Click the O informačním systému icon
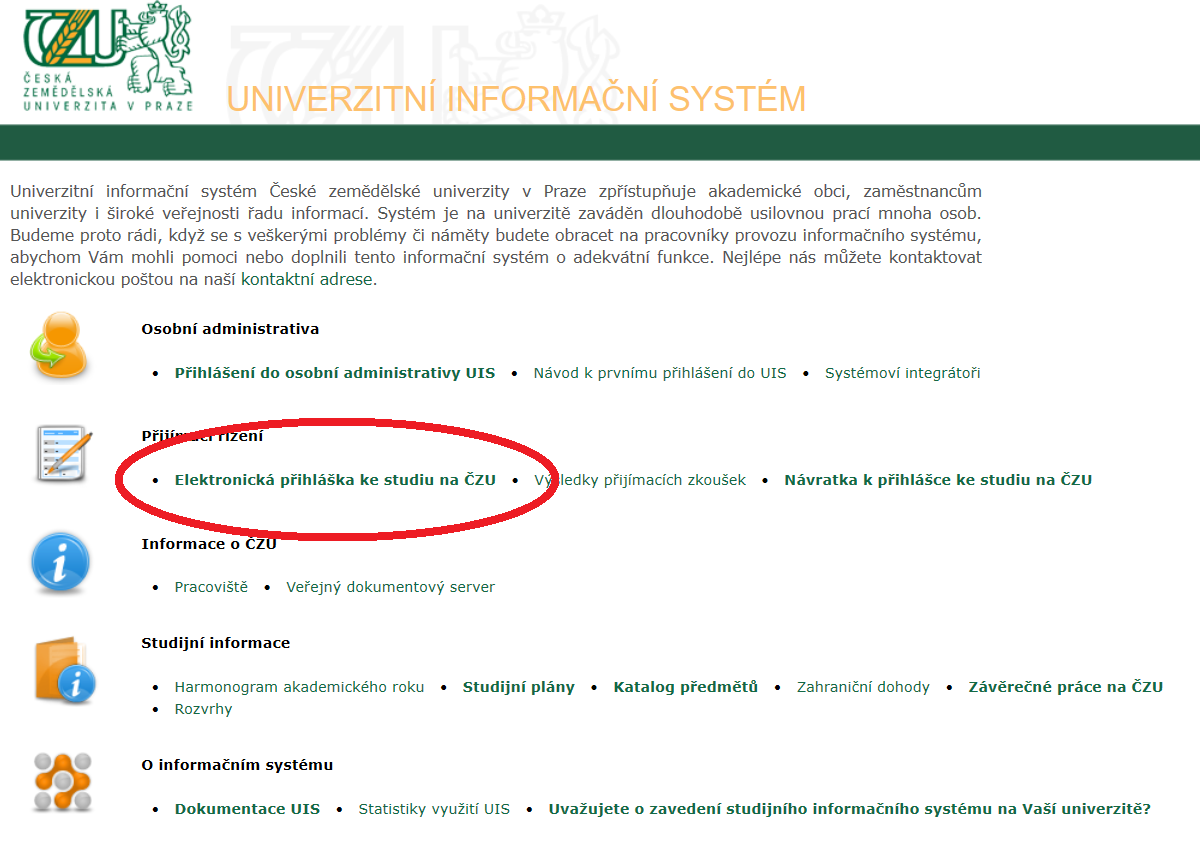Image resolution: width=1200 pixels, height=863 pixels. [x=62, y=781]
